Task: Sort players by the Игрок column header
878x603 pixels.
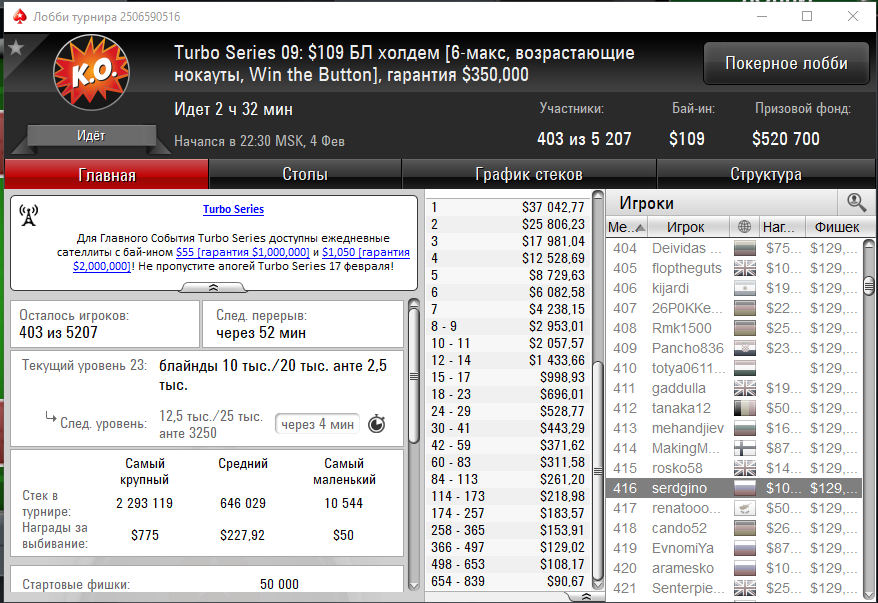Action: pos(688,227)
